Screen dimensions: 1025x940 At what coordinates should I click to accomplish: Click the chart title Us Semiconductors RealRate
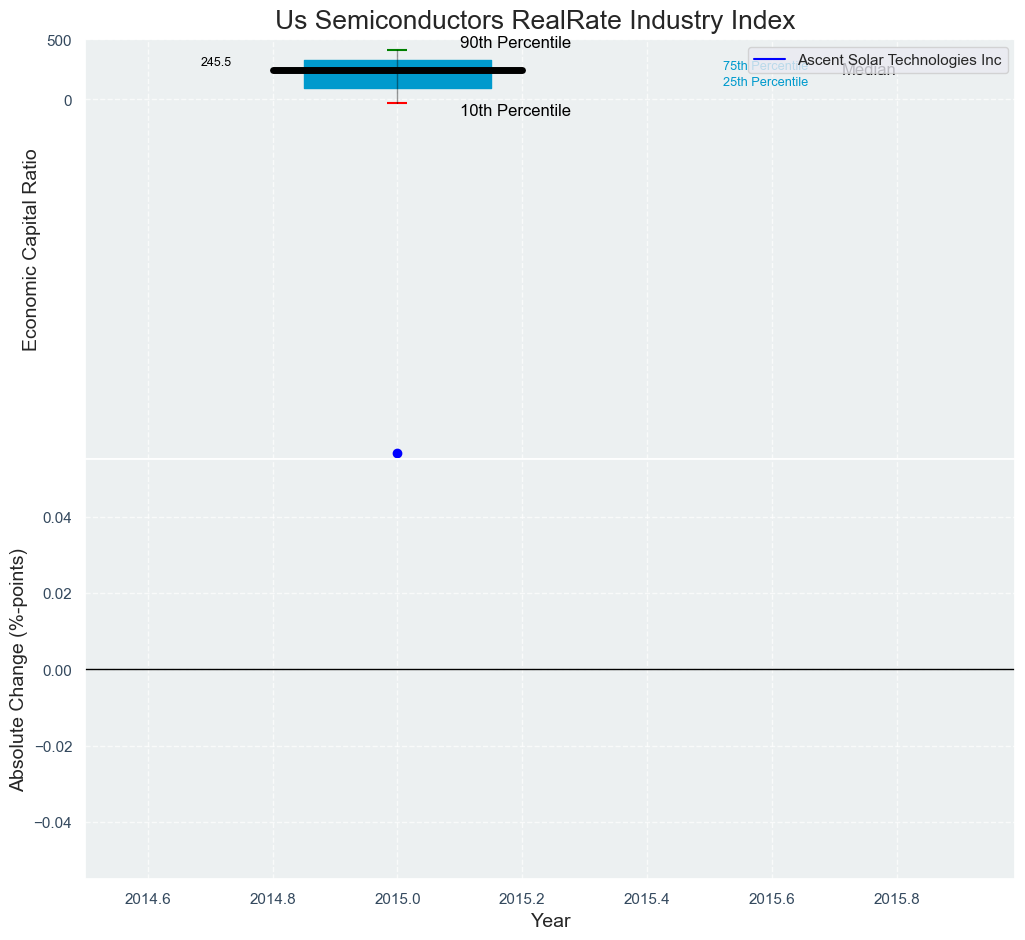click(x=535, y=20)
